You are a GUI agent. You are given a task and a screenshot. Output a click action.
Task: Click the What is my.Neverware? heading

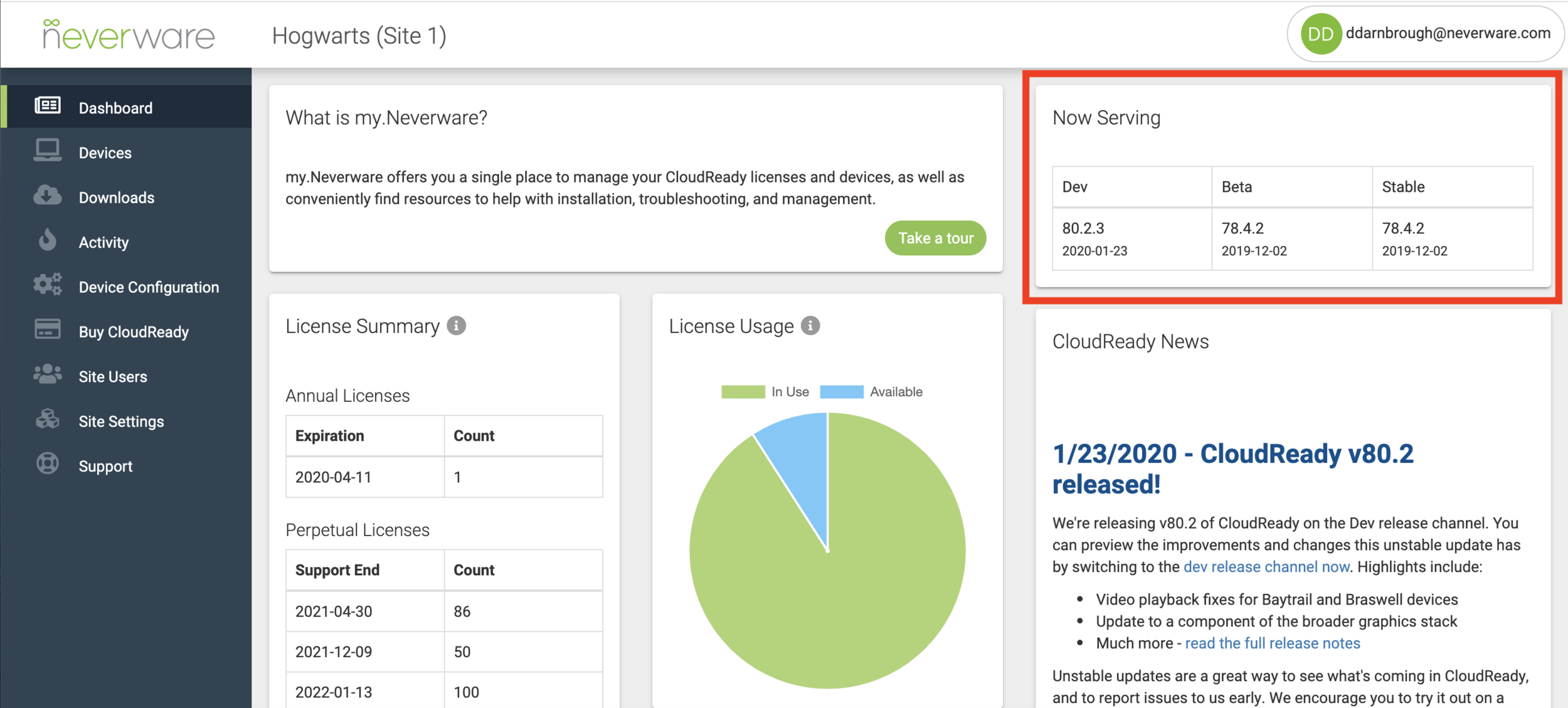point(386,118)
